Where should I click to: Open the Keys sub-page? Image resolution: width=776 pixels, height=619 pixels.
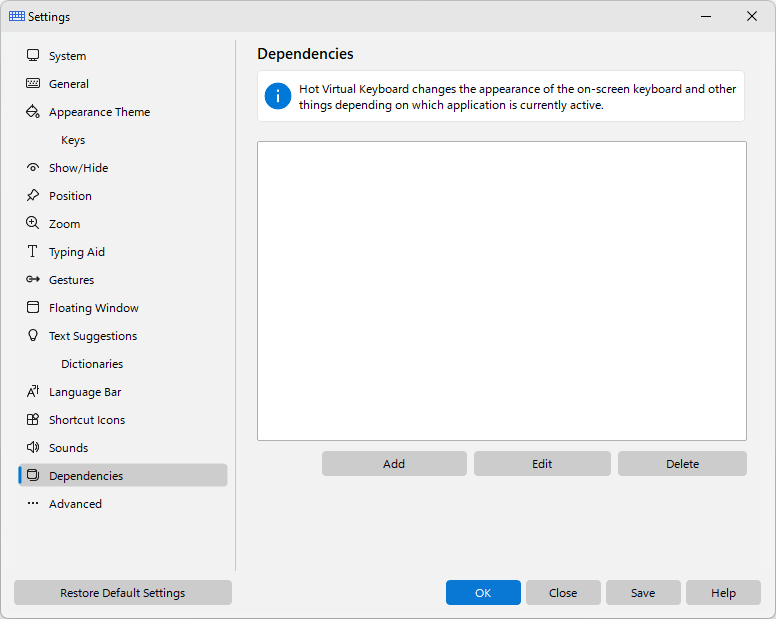[x=123, y=140]
